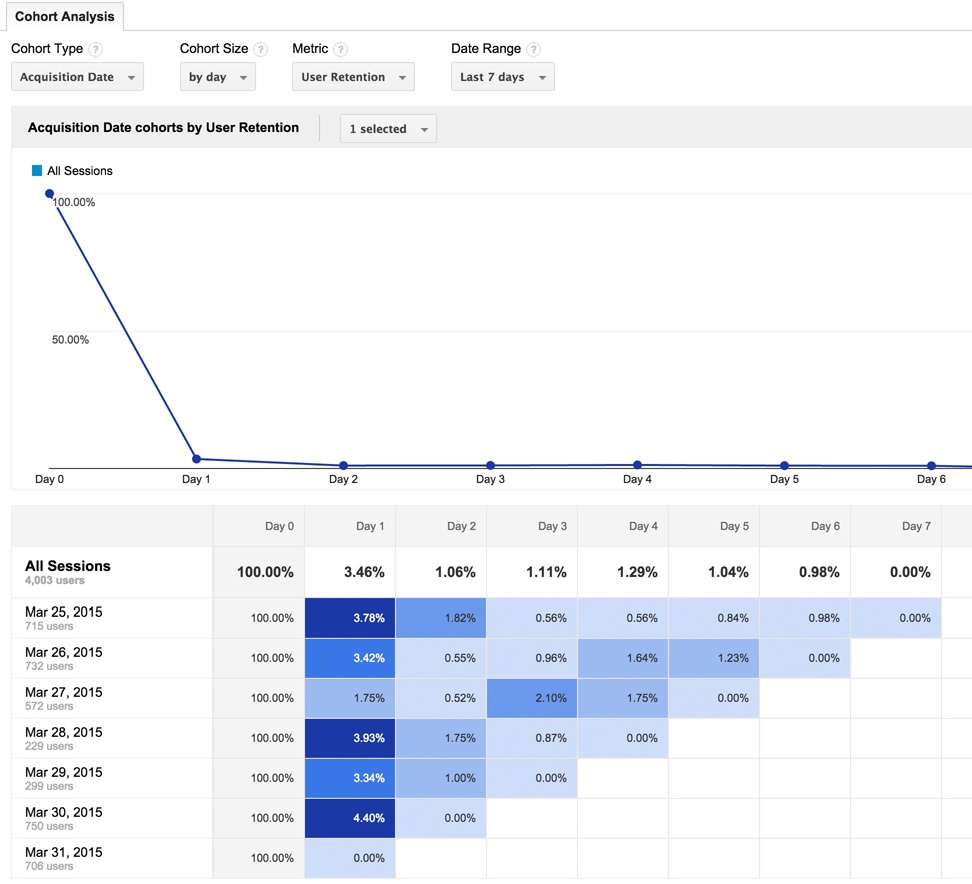Click the All Sessions summary row label
972x884 pixels.
tap(68, 567)
